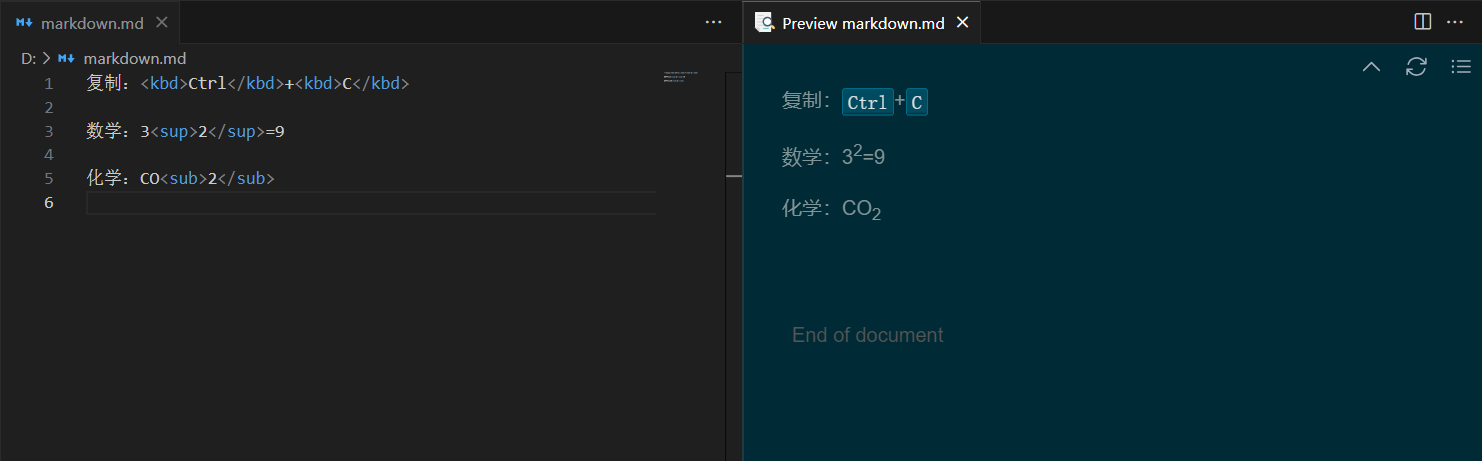
Task: Close the Preview markdown.md tab
Action: tap(963, 23)
